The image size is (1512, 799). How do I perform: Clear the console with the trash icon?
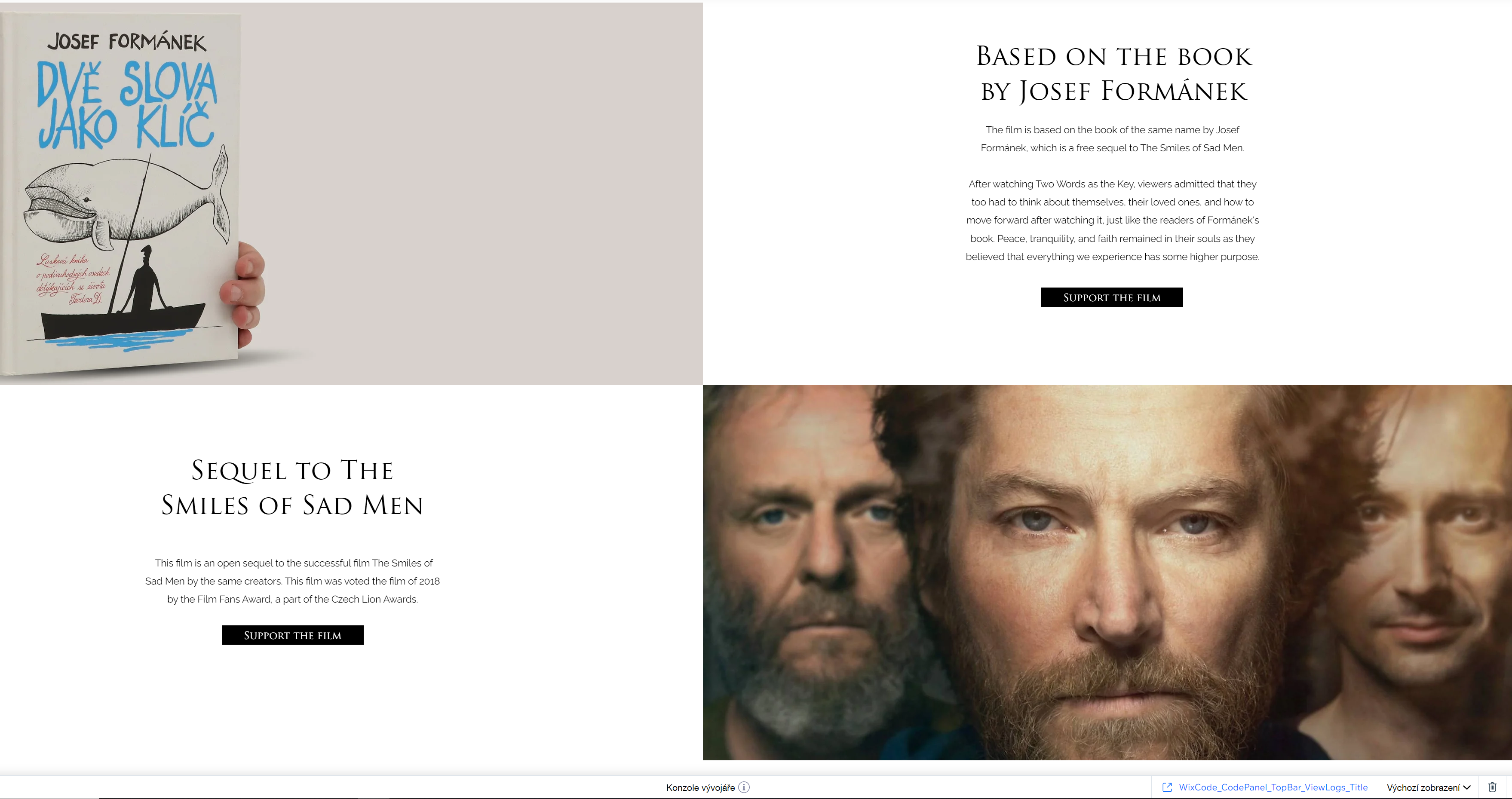pos(1492,787)
